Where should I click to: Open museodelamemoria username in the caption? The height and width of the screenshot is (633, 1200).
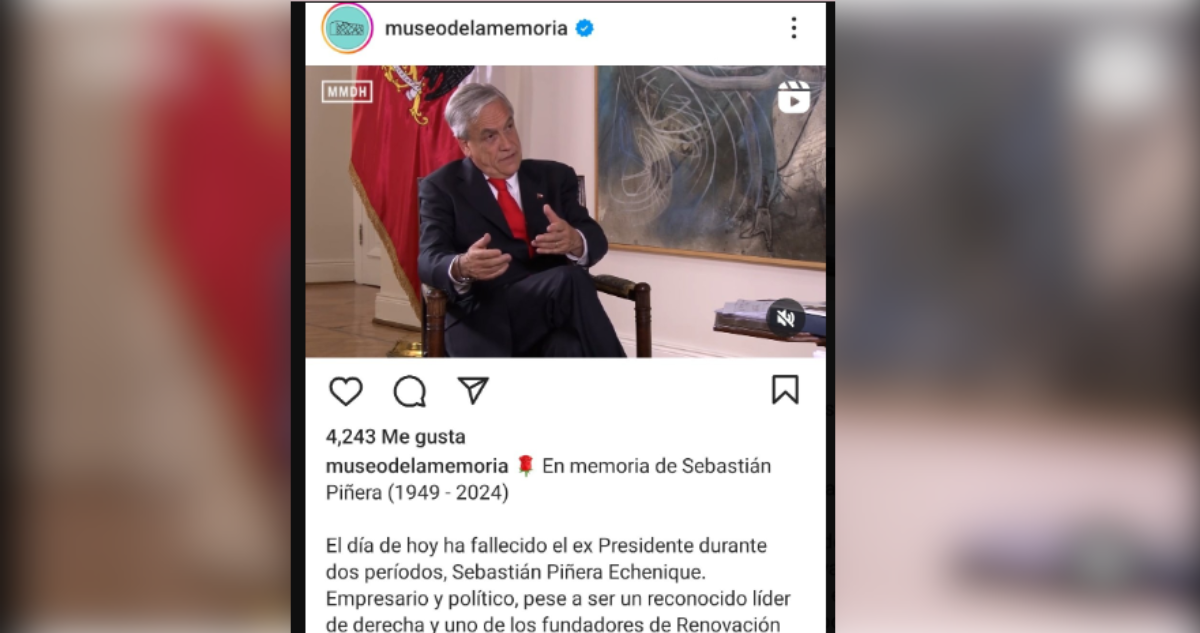coord(417,466)
